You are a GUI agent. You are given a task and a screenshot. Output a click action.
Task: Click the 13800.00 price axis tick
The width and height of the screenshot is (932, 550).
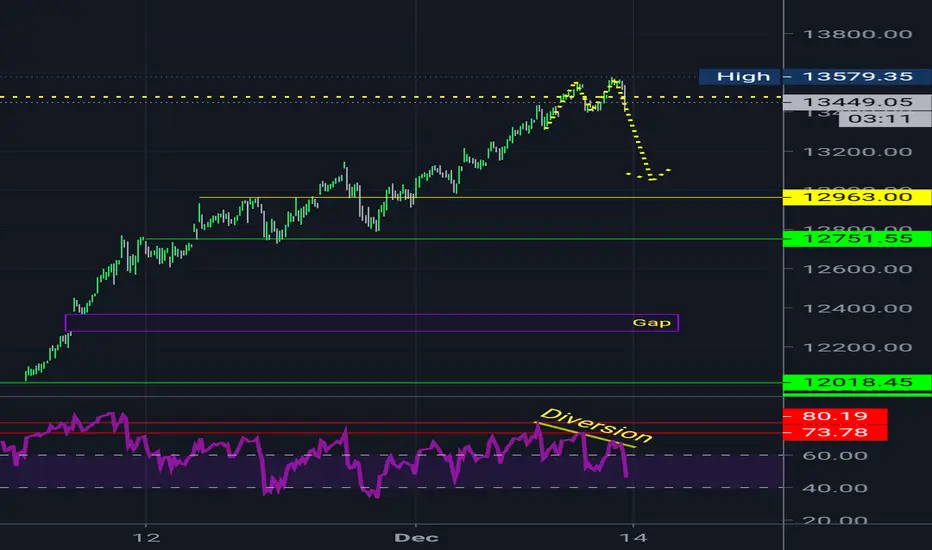(857, 34)
